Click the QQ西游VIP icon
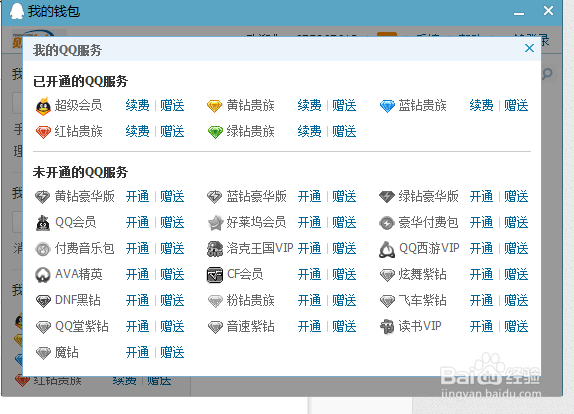This screenshot has width=574, height=414. [x=387, y=249]
